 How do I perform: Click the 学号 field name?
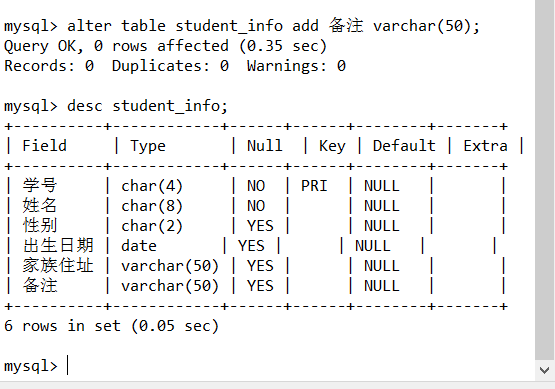coord(40,185)
